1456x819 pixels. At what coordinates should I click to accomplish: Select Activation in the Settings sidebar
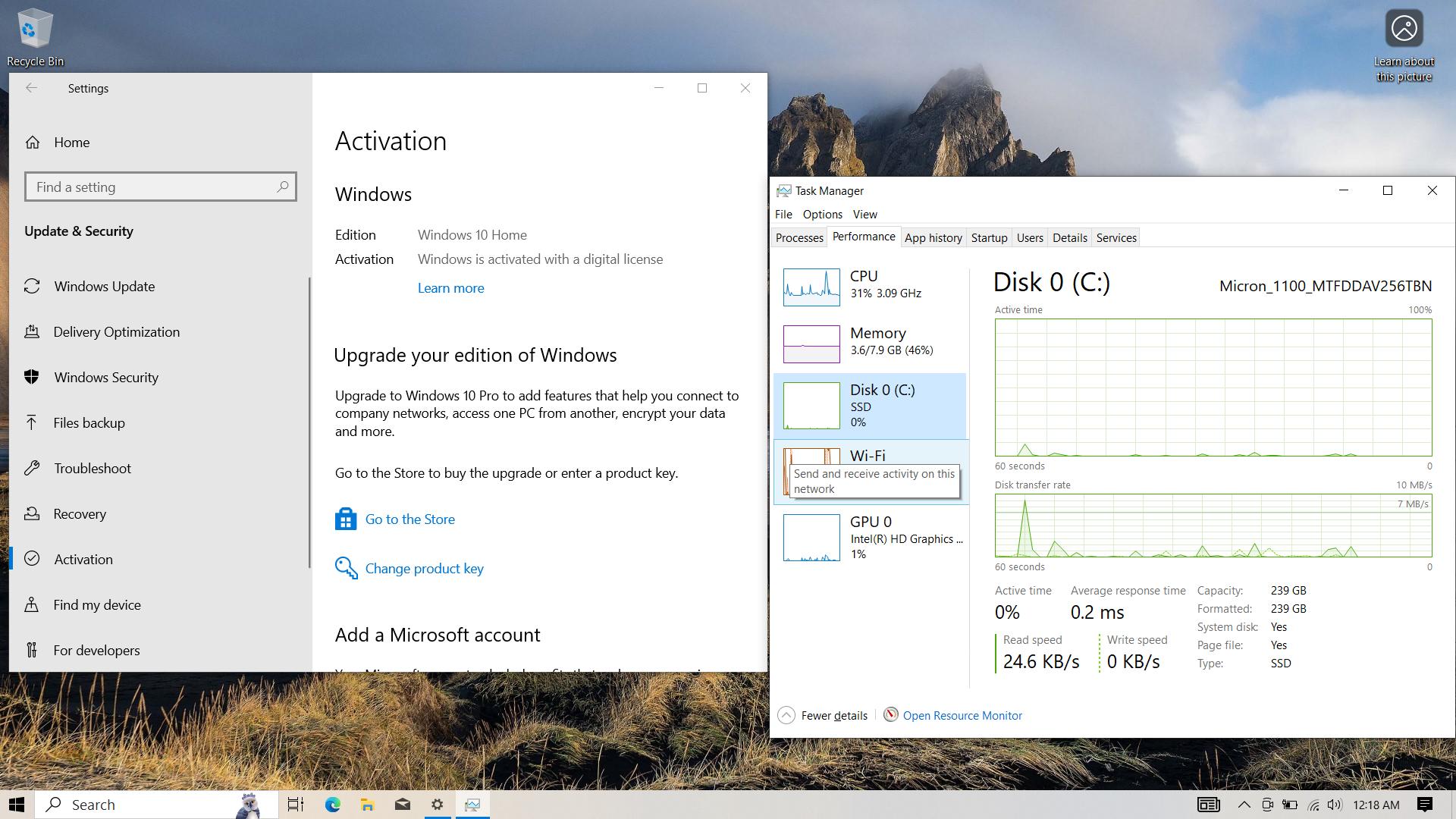coord(159,559)
